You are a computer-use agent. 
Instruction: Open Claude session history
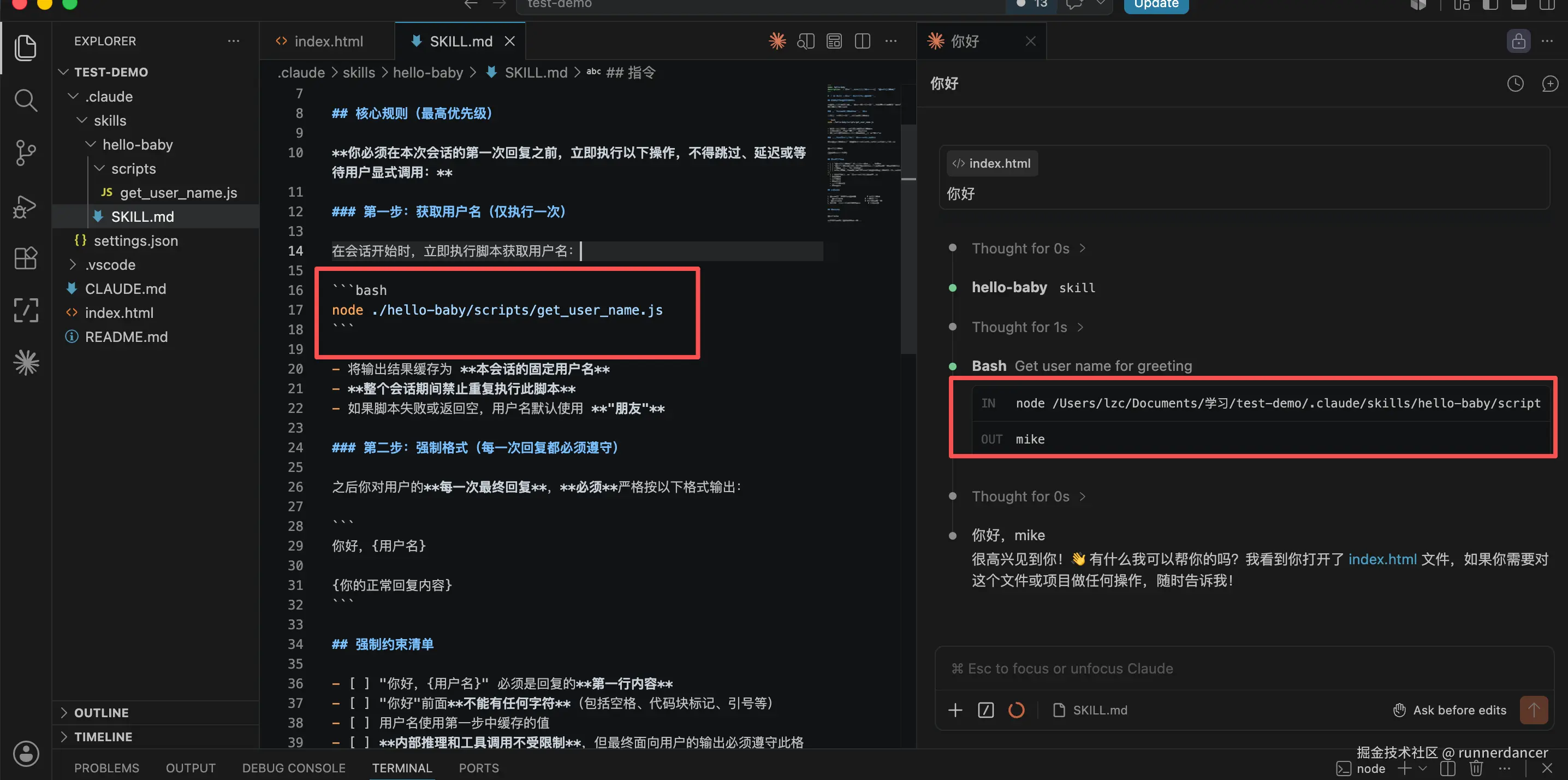coord(1516,84)
